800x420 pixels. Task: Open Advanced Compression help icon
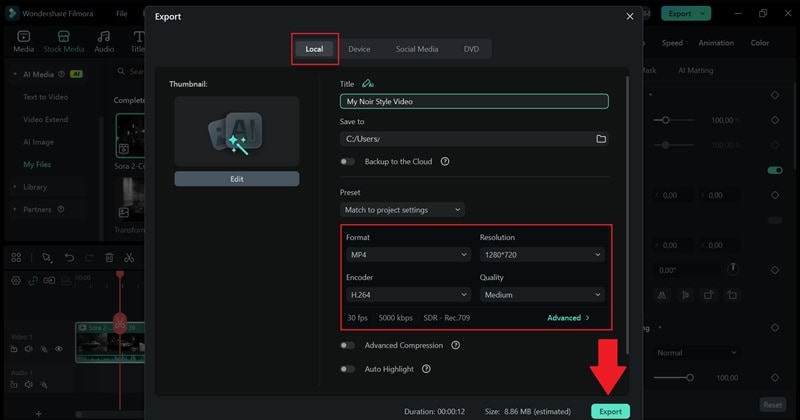tap(456, 345)
